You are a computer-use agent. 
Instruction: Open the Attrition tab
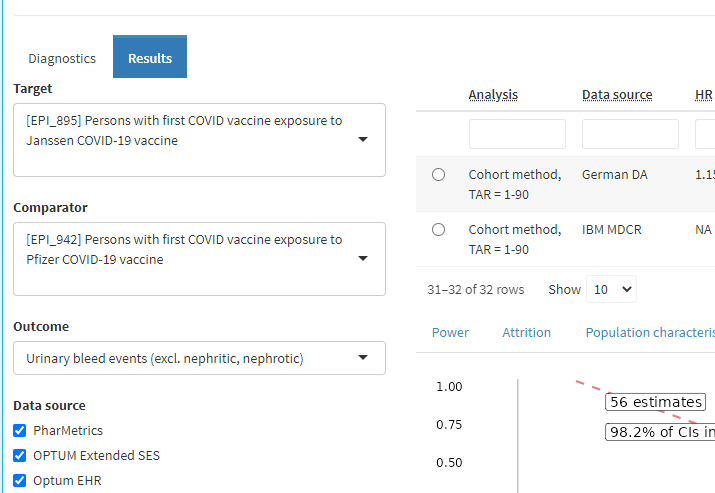(x=527, y=332)
